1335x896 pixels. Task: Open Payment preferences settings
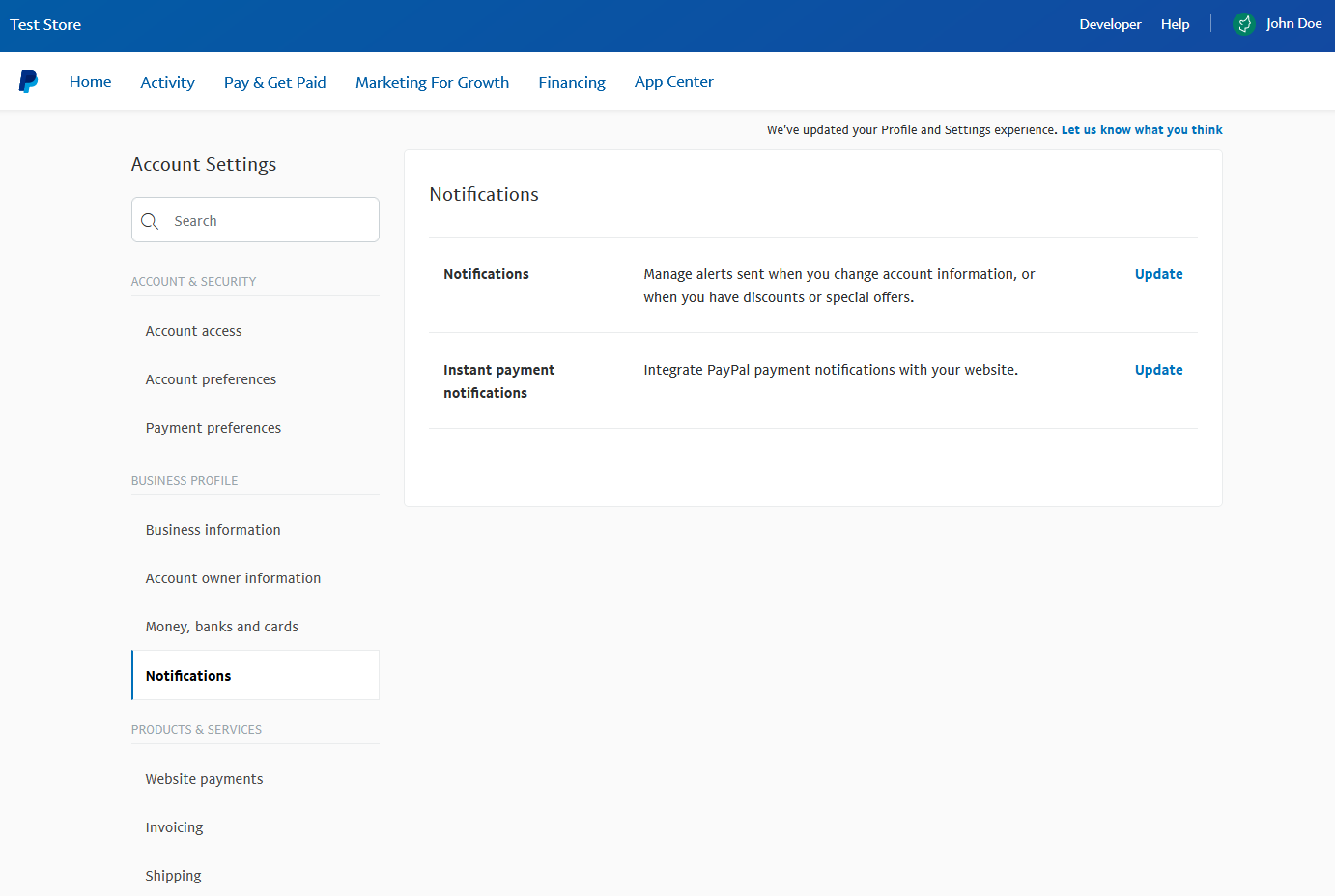click(x=213, y=428)
